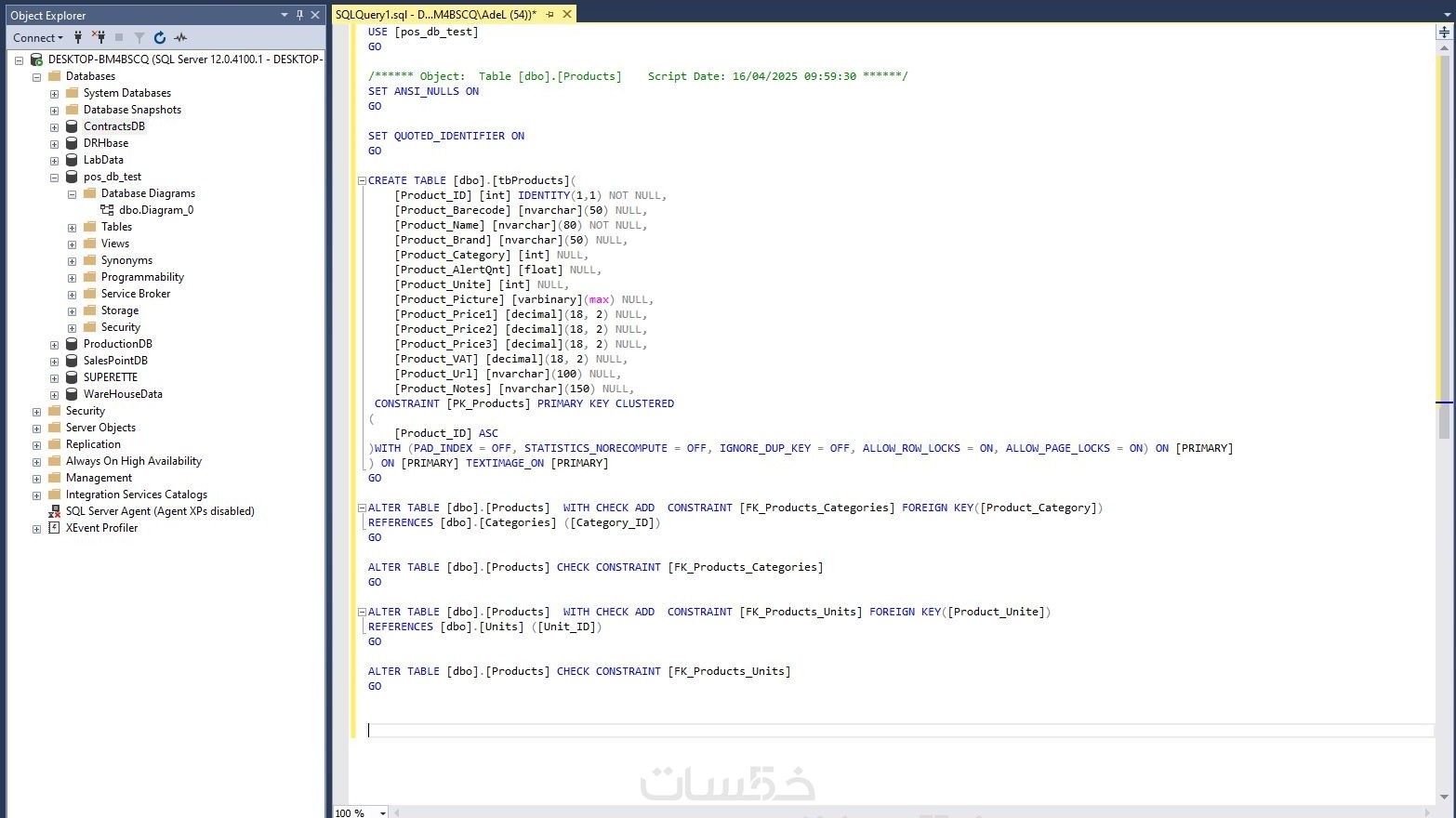The image size is (1456, 818).
Task: Select the pos_db_test Security folder
Action: coord(121,327)
